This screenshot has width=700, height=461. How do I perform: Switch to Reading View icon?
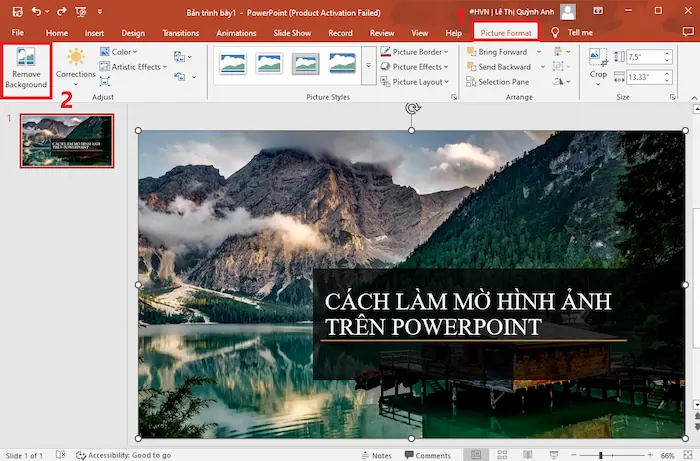coord(528,455)
